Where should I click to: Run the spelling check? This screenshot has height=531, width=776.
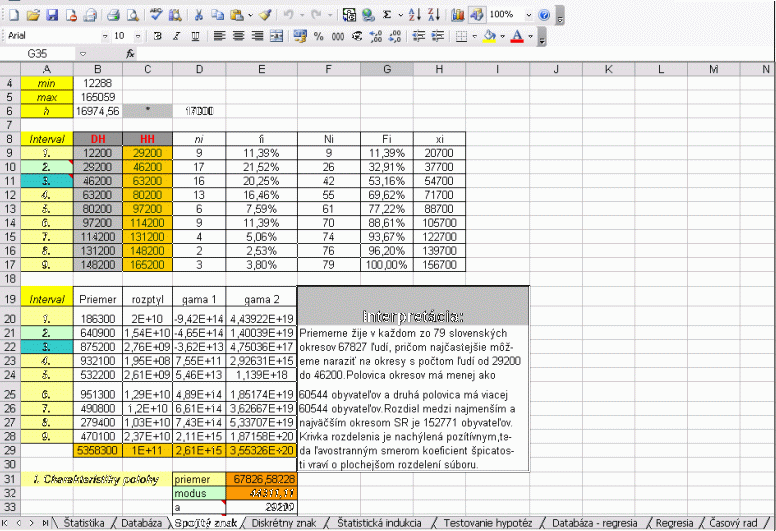point(156,15)
